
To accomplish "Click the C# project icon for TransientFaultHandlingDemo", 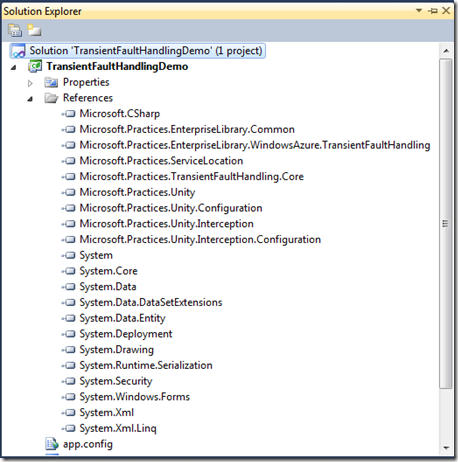I will (35, 66).
